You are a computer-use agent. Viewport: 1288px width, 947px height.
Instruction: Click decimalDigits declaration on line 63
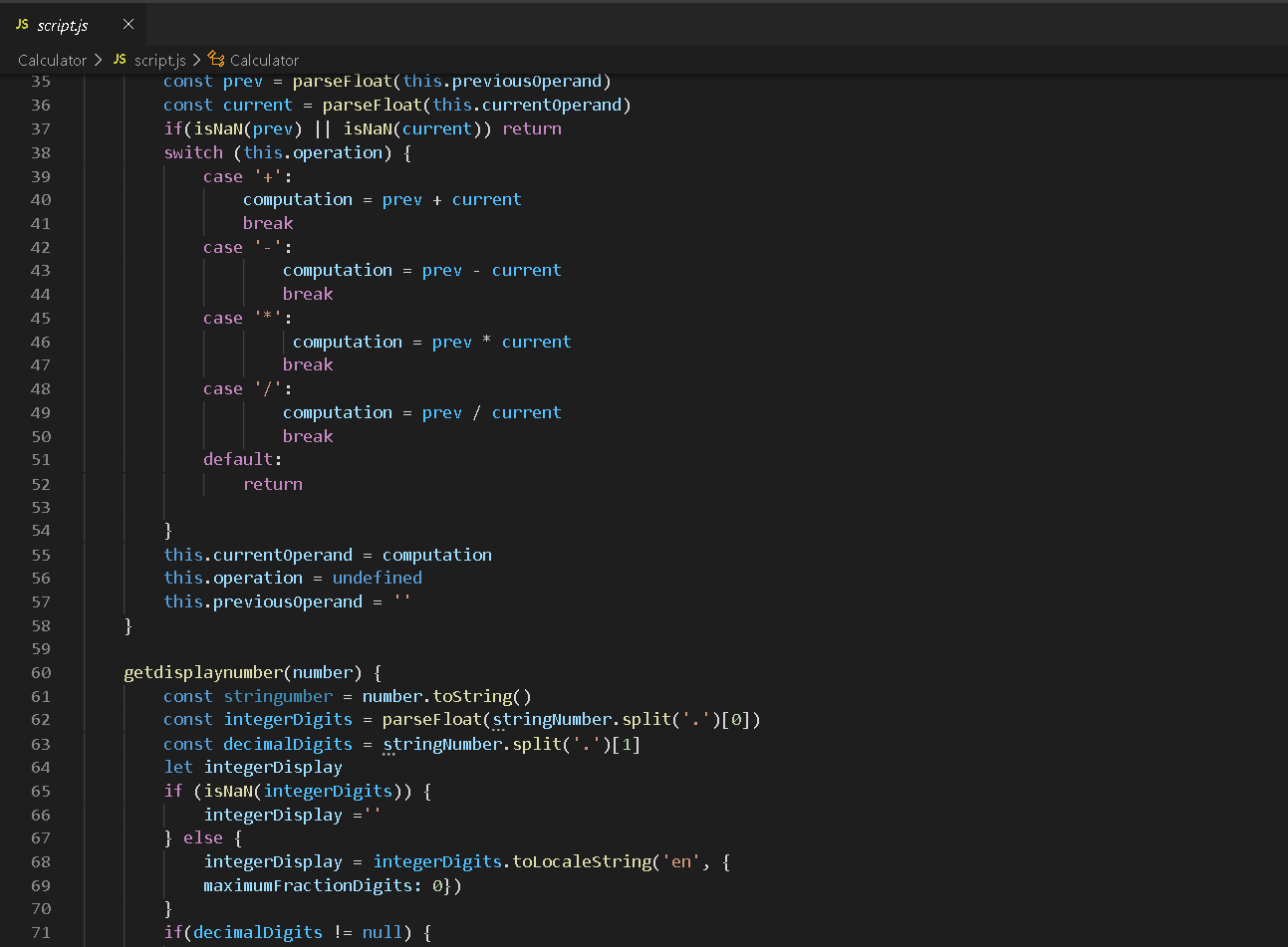pos(288,744)
